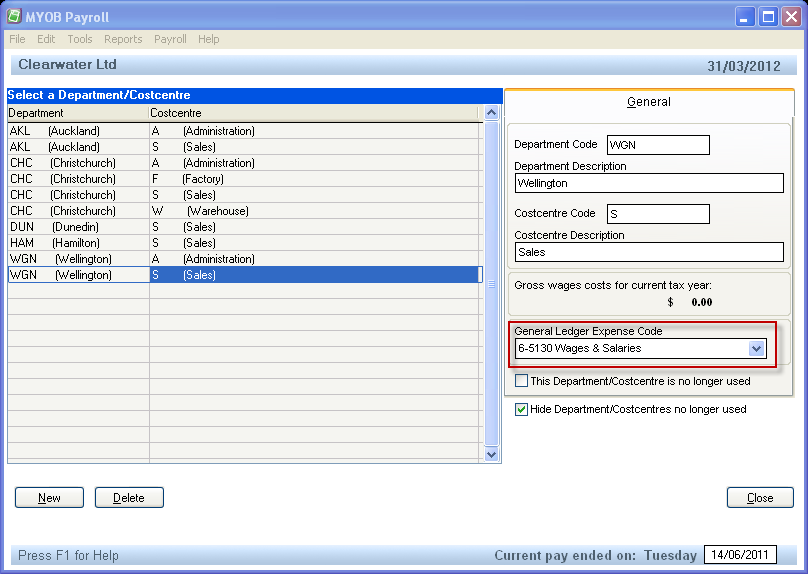
Task: Click the Costcentre Description field
Action: click(649, 252)
